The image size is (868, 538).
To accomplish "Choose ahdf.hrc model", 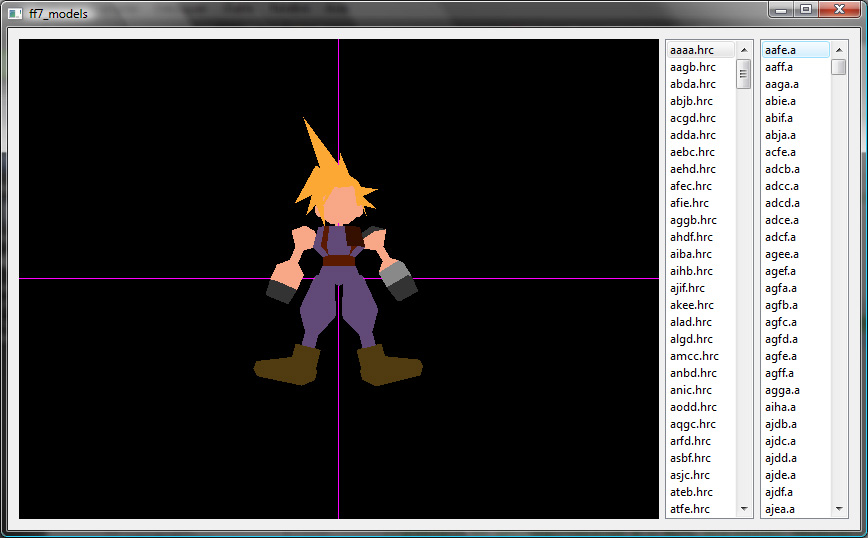I will (x=701, y=237).
